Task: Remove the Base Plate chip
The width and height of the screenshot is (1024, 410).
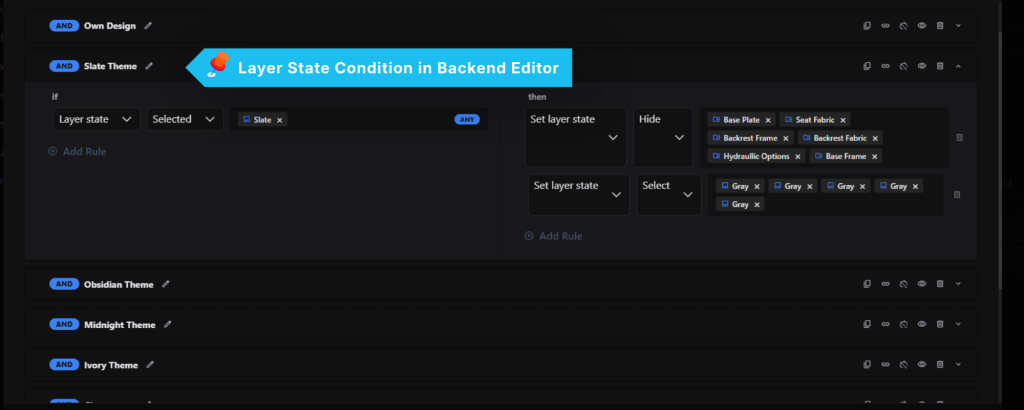Action: coord(768,120)
